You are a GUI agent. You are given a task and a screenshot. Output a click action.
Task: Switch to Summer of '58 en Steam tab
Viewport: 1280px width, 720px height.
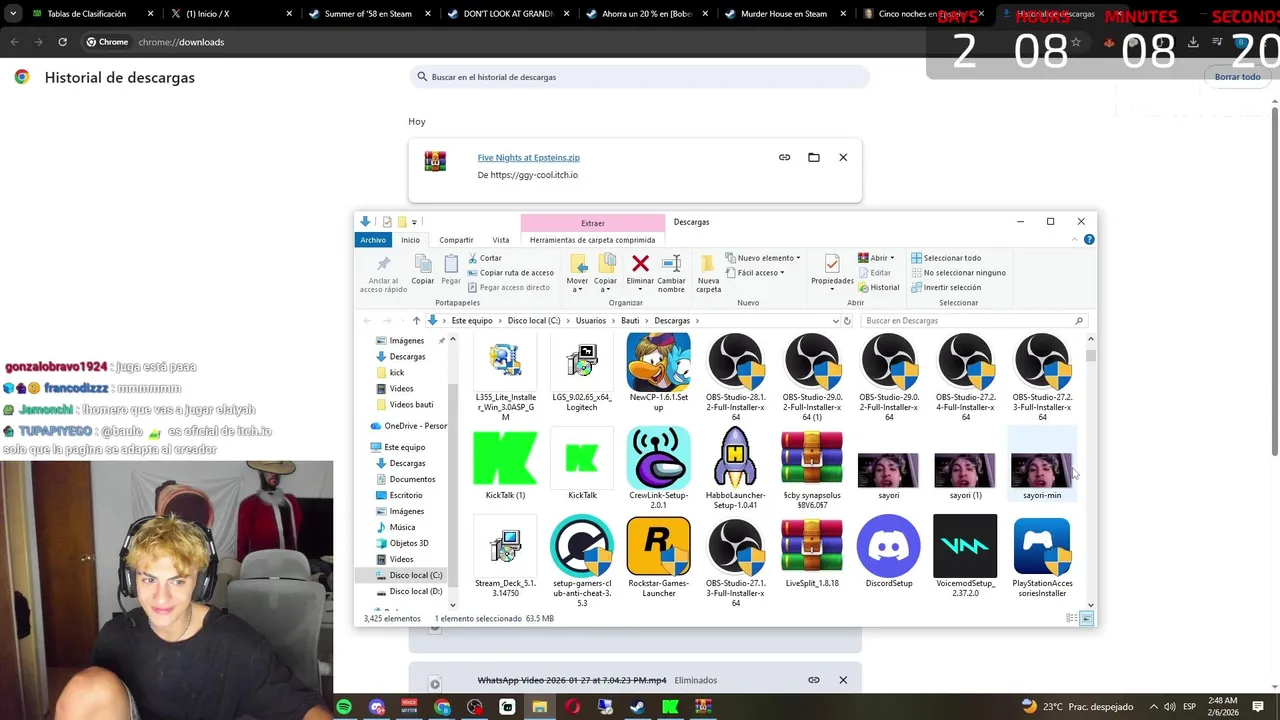point(368,14)
